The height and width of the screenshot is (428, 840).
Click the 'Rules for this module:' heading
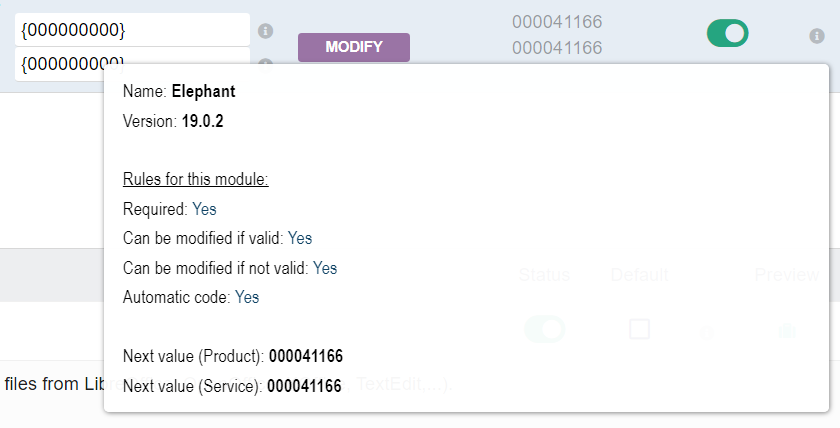196,180
